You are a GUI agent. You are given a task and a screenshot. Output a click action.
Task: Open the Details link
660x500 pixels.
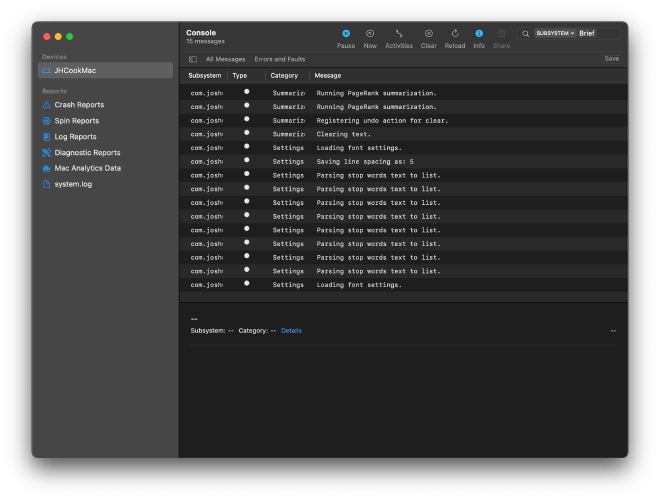[291, 331]
